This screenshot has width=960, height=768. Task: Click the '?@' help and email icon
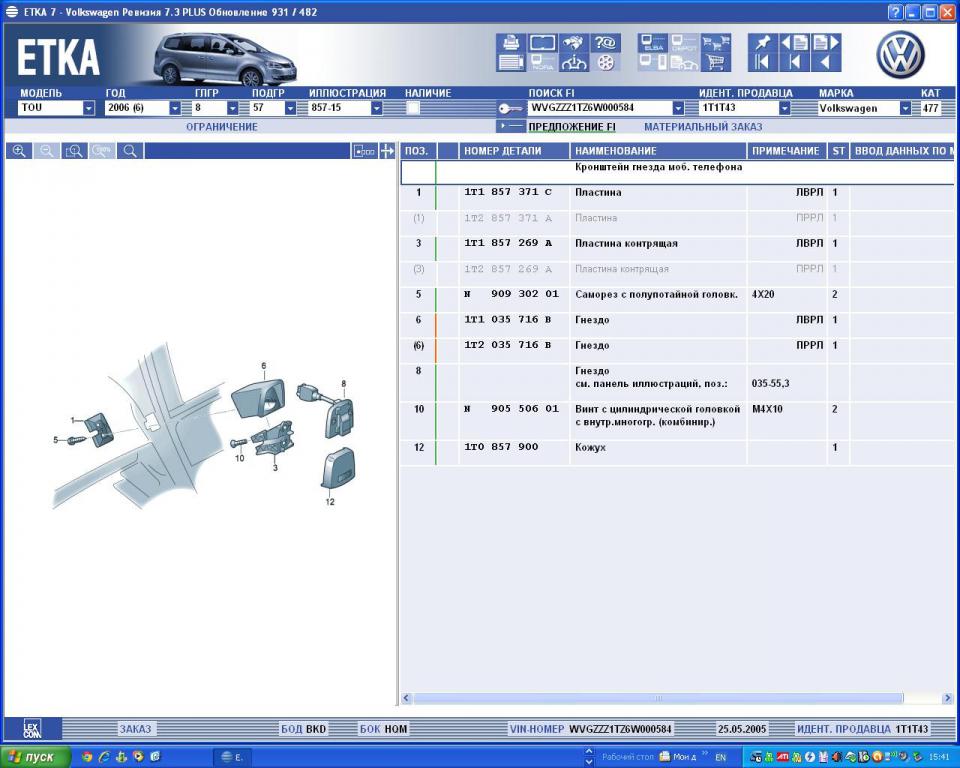click(605, 43)
